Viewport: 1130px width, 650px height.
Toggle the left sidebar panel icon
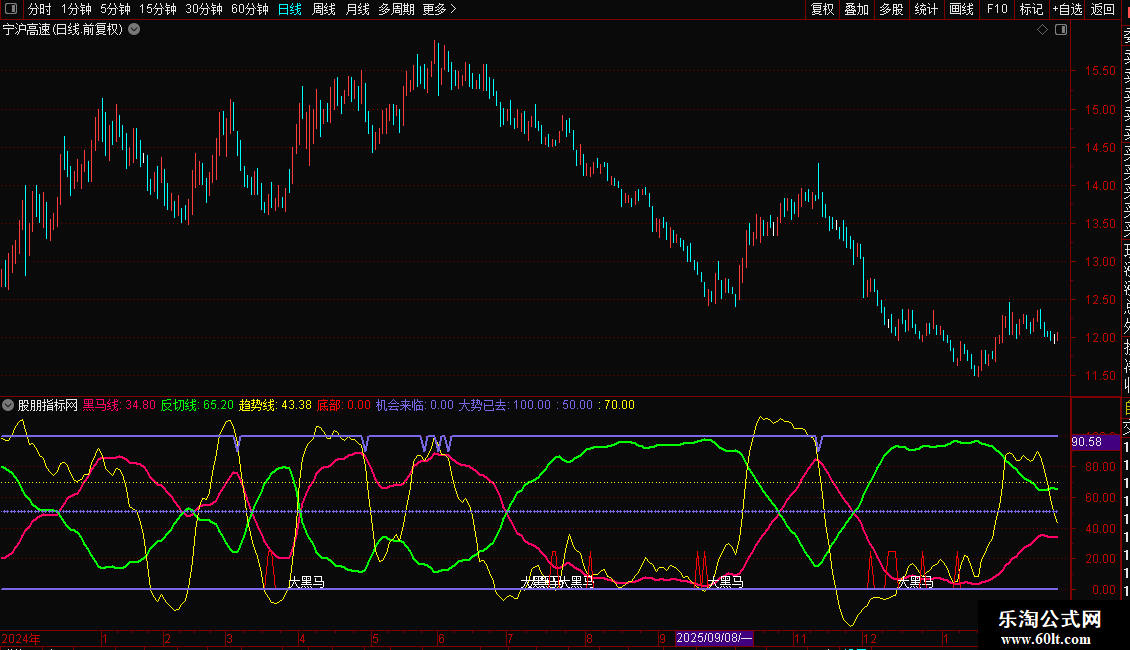[x=11, y=10]
